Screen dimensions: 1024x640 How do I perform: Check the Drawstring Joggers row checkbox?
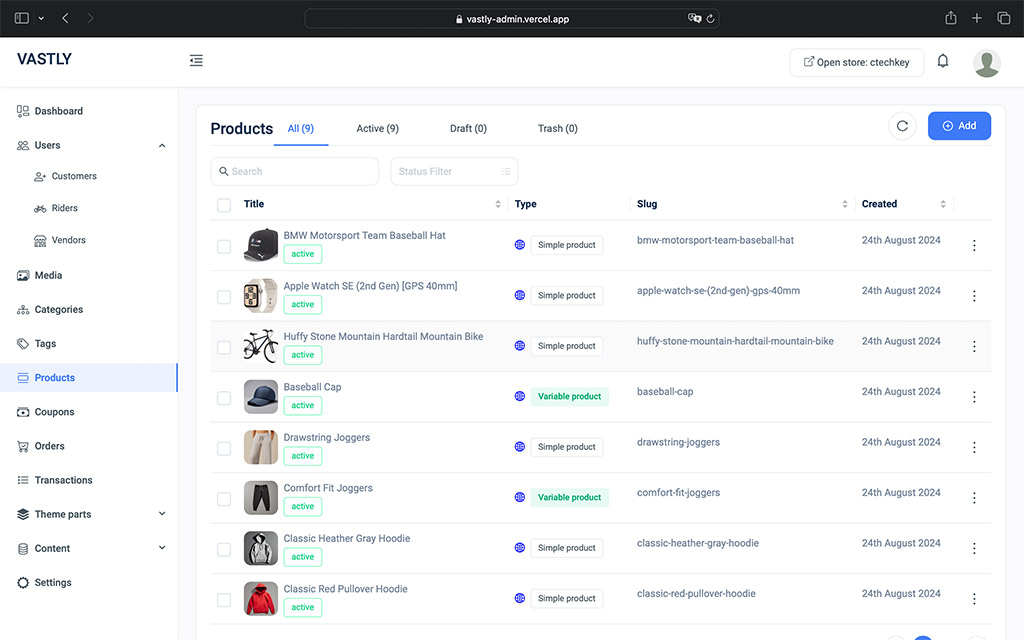coord(224,449)
